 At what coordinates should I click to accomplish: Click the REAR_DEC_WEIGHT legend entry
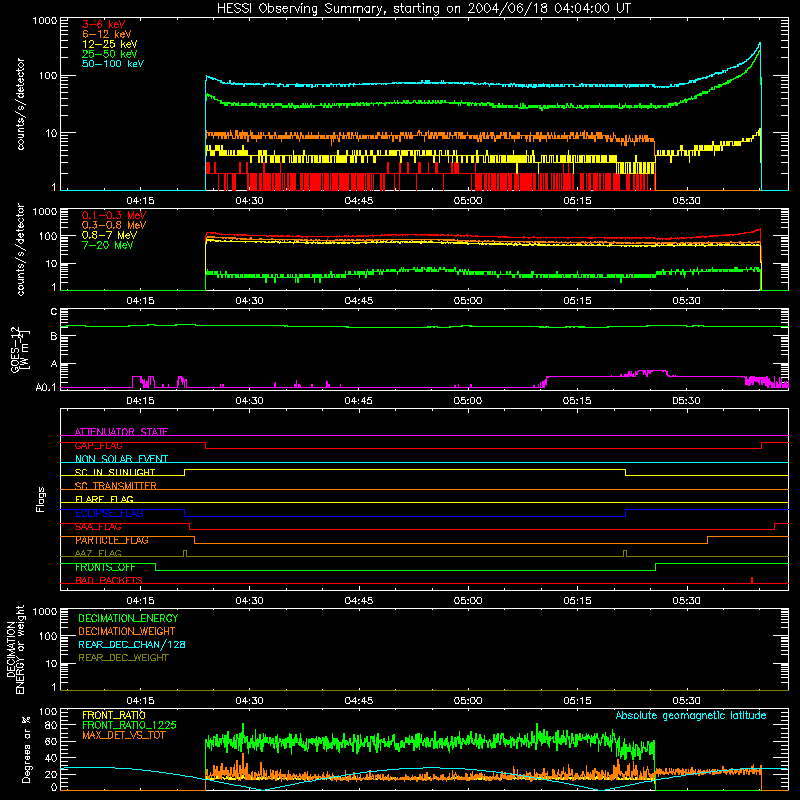click(123, 658)
